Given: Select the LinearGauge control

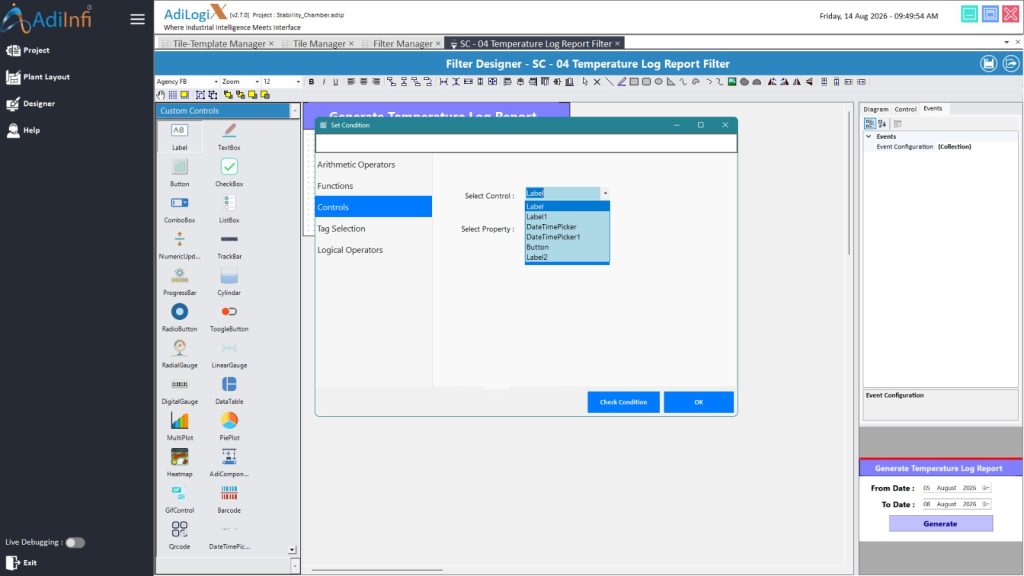Looking at the screenshot, I should (229, 355).
